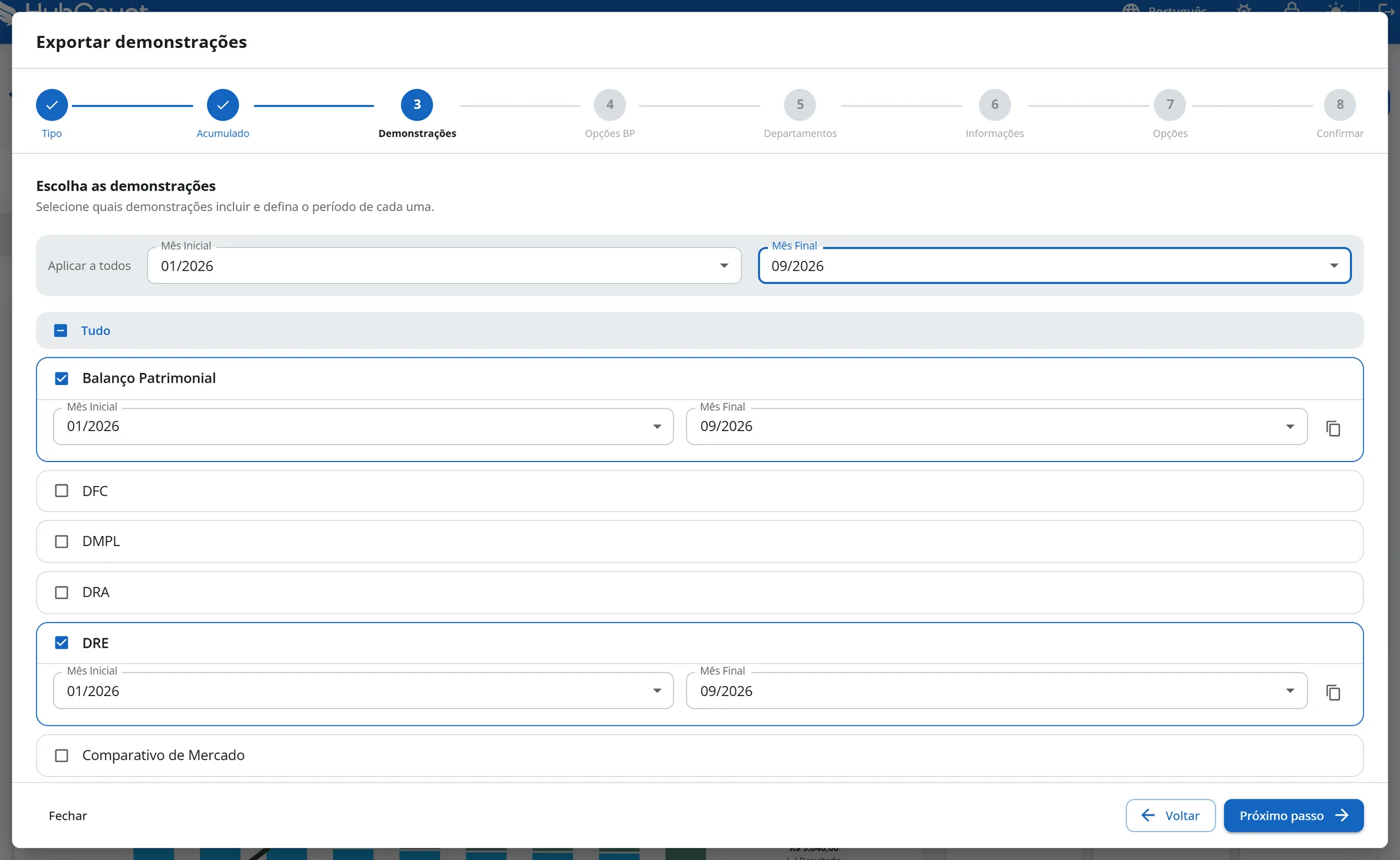The width and height of the screenshot is (1400, 860).
Task: Open Balanço Patrimonial Mês Inicial dropdown
Action: tap(363, 426)
